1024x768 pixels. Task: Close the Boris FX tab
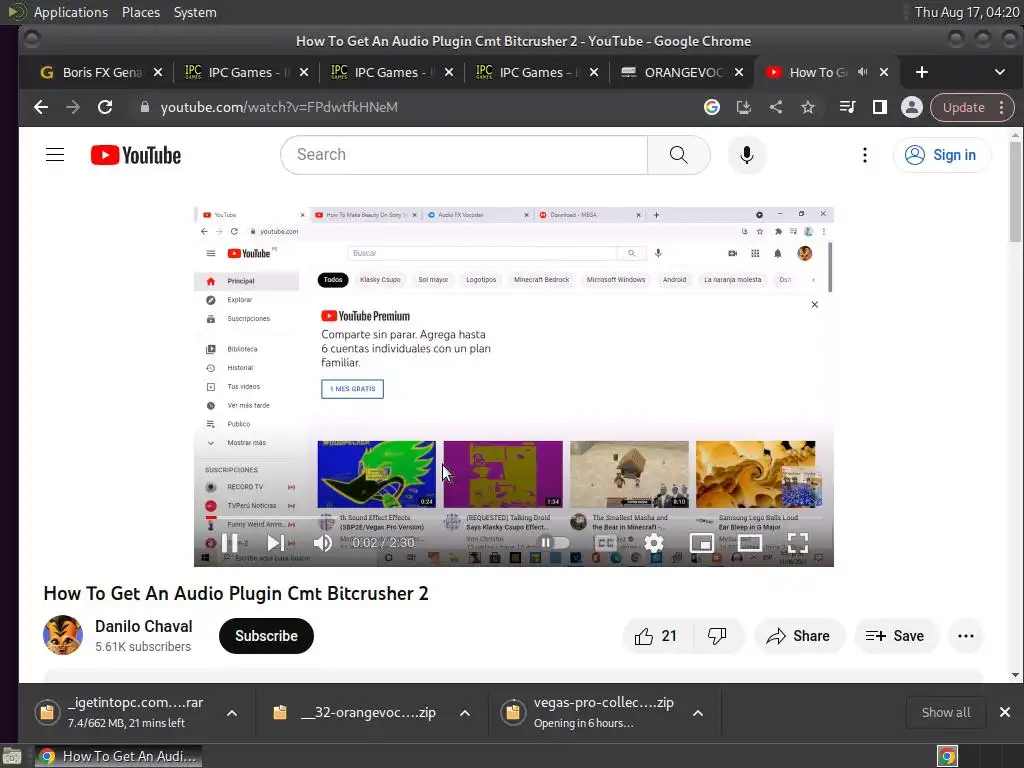[x=158, y=72]
